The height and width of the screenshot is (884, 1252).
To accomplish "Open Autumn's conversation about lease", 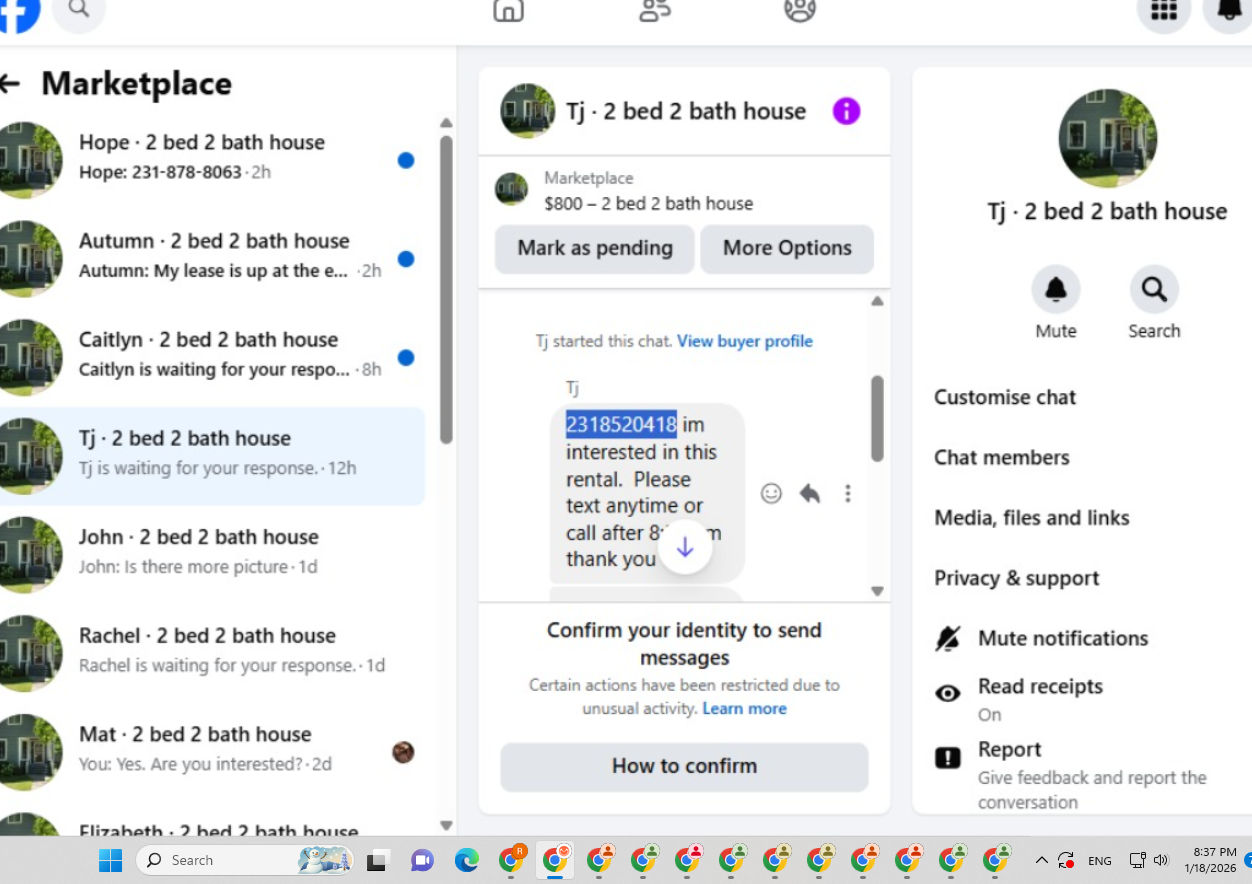I will coord(212,259).
